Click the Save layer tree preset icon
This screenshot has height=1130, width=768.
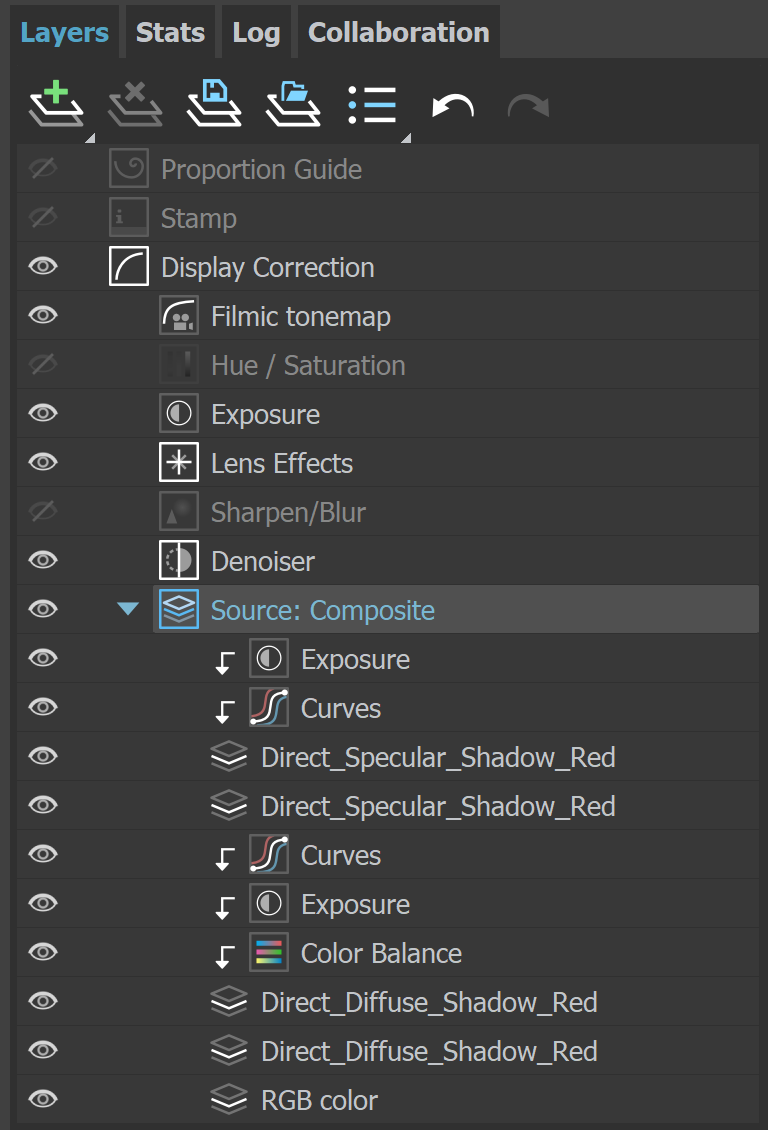point(214,105)
